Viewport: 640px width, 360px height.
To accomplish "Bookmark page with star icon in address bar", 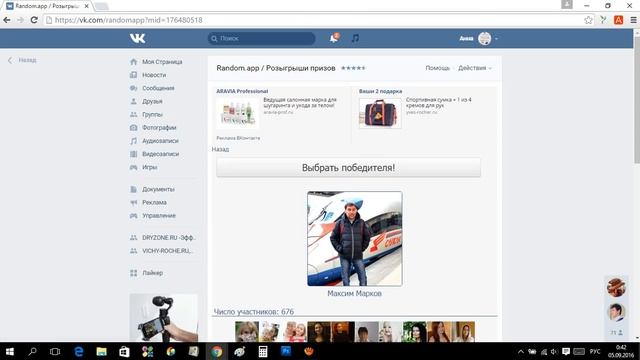I will click(588, 20).
